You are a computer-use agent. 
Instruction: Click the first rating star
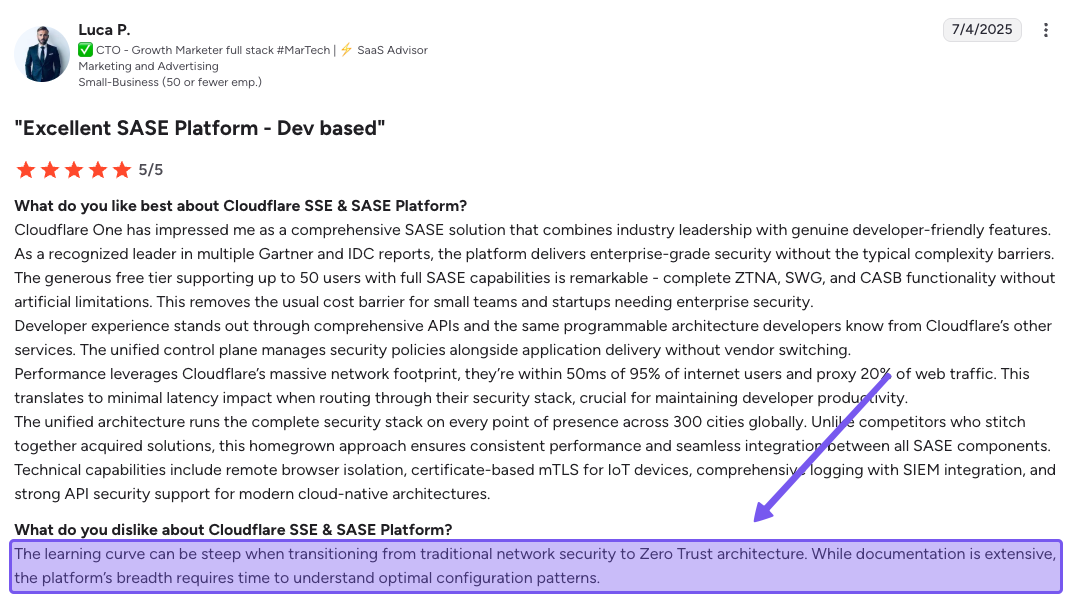point(26,170)
